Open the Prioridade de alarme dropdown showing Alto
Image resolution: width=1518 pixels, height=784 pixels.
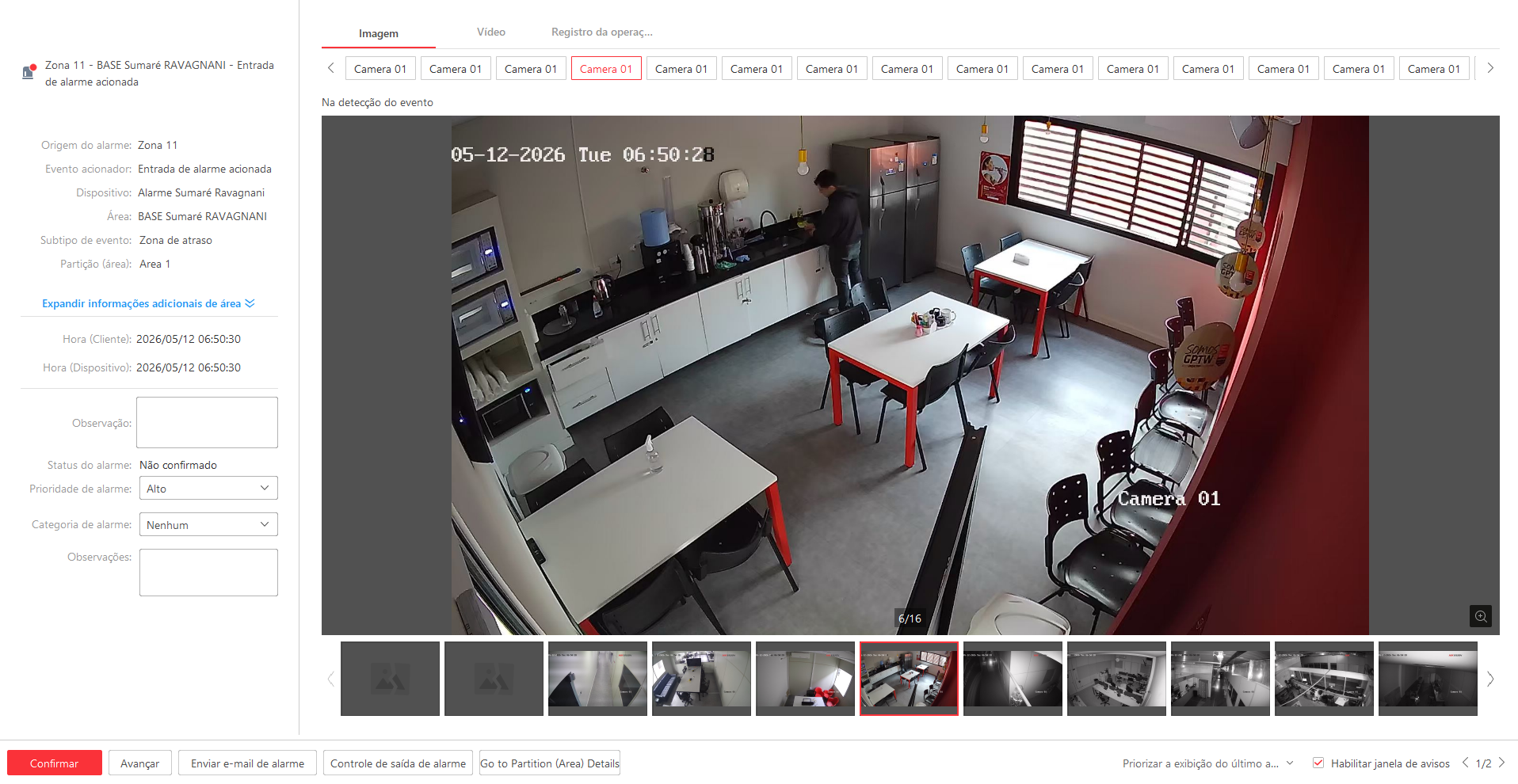coord(208,488)
